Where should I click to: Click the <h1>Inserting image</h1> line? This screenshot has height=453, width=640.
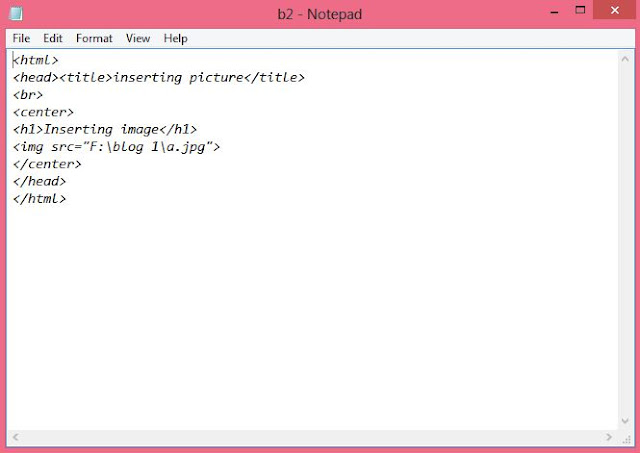[105, 130]
